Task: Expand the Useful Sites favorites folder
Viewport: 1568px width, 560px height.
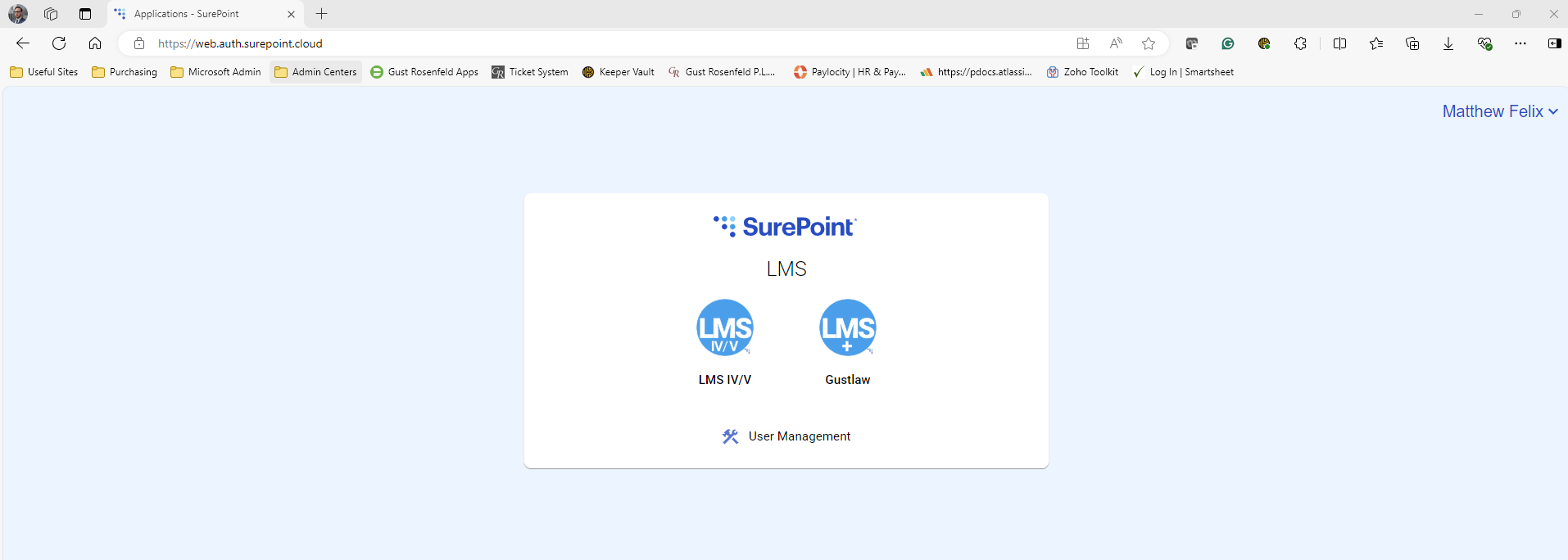Action: pyautogui.click(x=44, y=72)
